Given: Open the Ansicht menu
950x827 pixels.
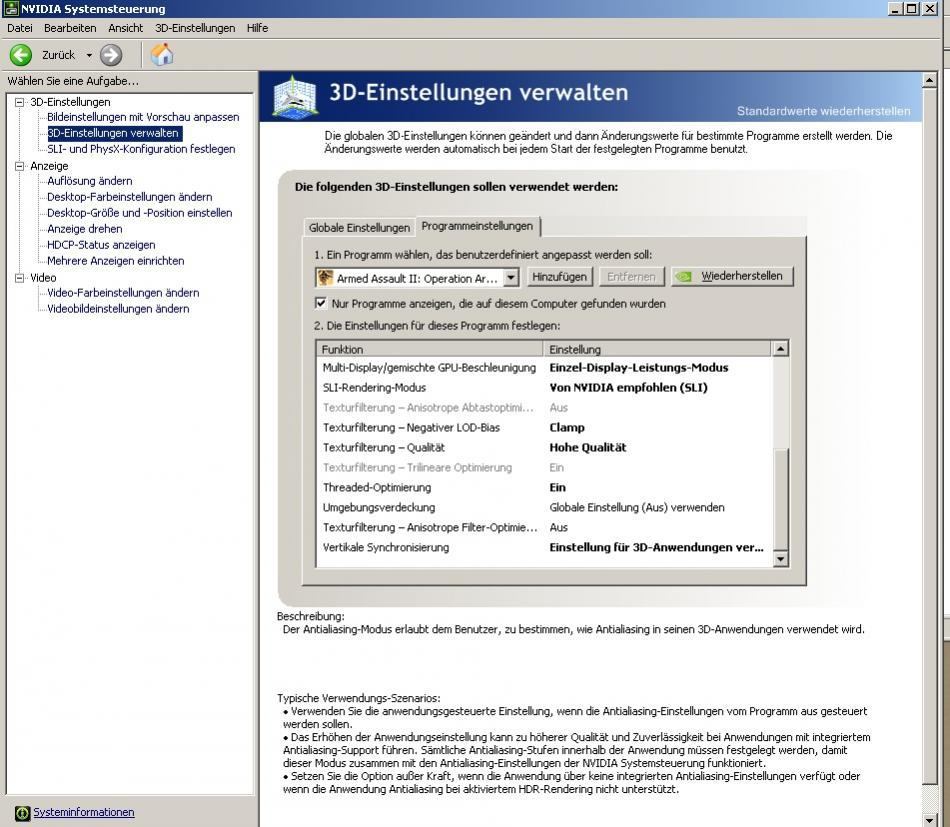Looking at the screenshot, I should point(125,28).
